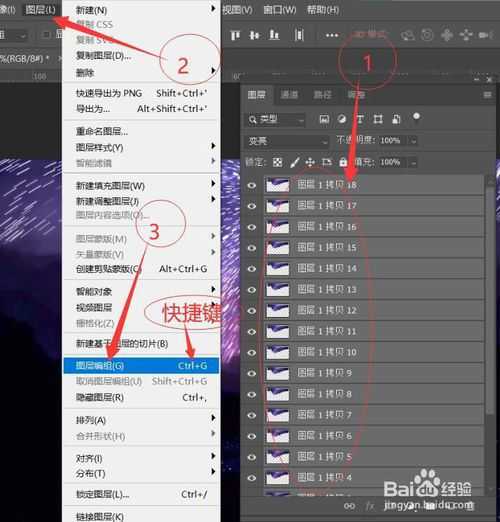Choose 创建剪贴蒙版(C) menu item

pos(141,269)
